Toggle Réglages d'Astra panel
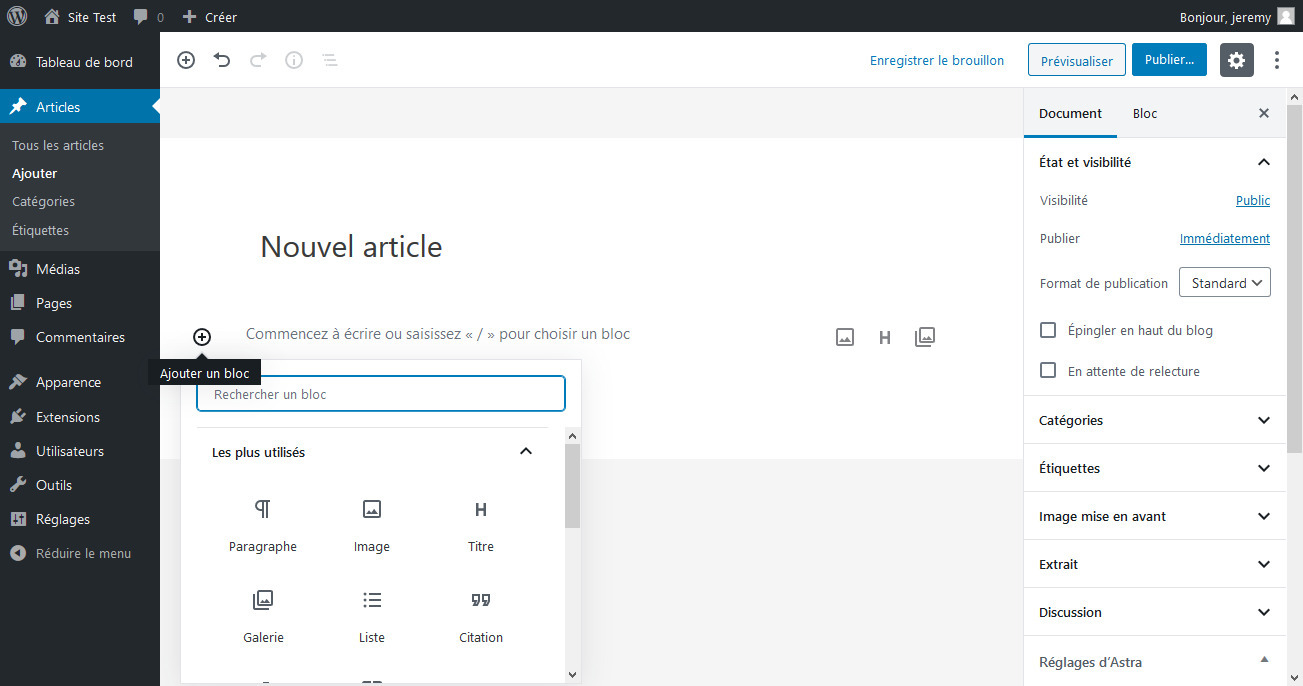The height and width of the screenshot is (686, 1303). (x=1155, y=661)
